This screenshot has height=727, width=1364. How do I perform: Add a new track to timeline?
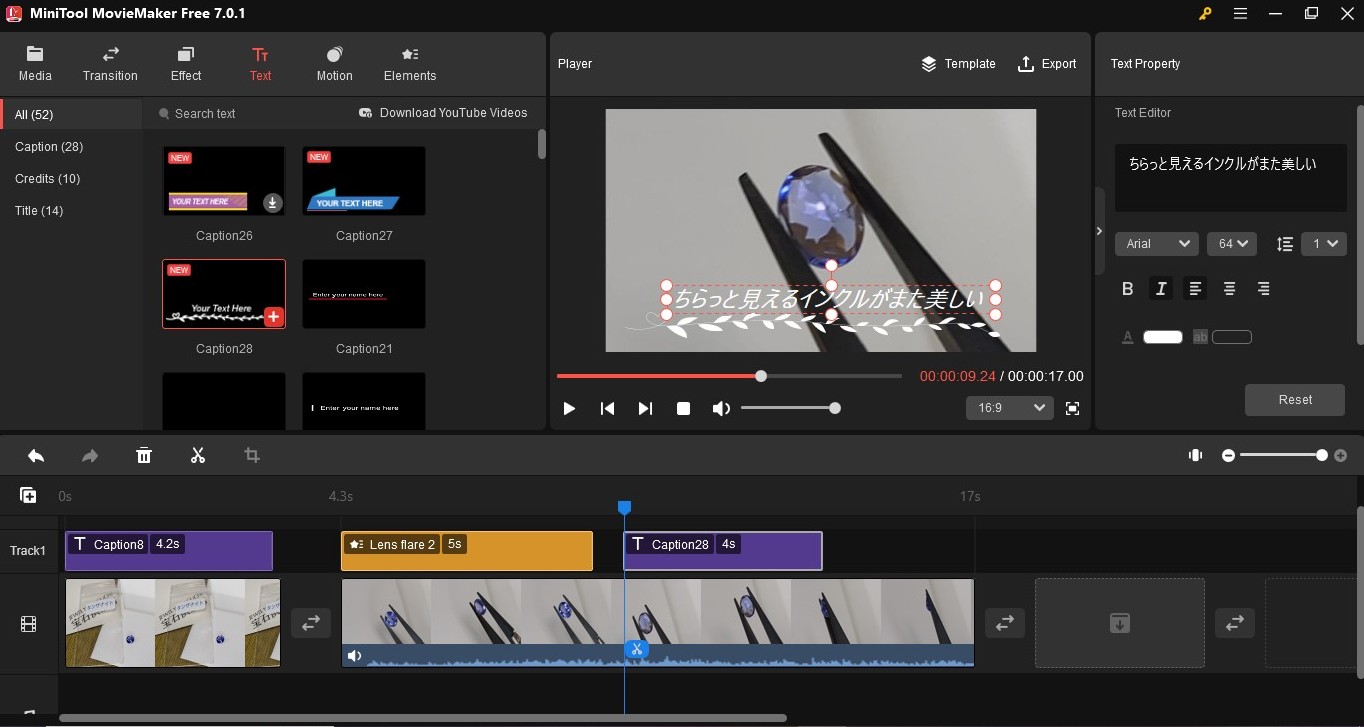click(28, 496)
